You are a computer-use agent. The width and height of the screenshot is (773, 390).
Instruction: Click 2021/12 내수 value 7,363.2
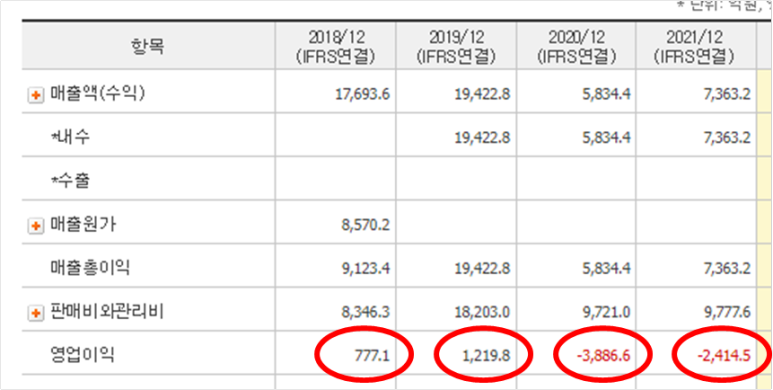[727, 138]
